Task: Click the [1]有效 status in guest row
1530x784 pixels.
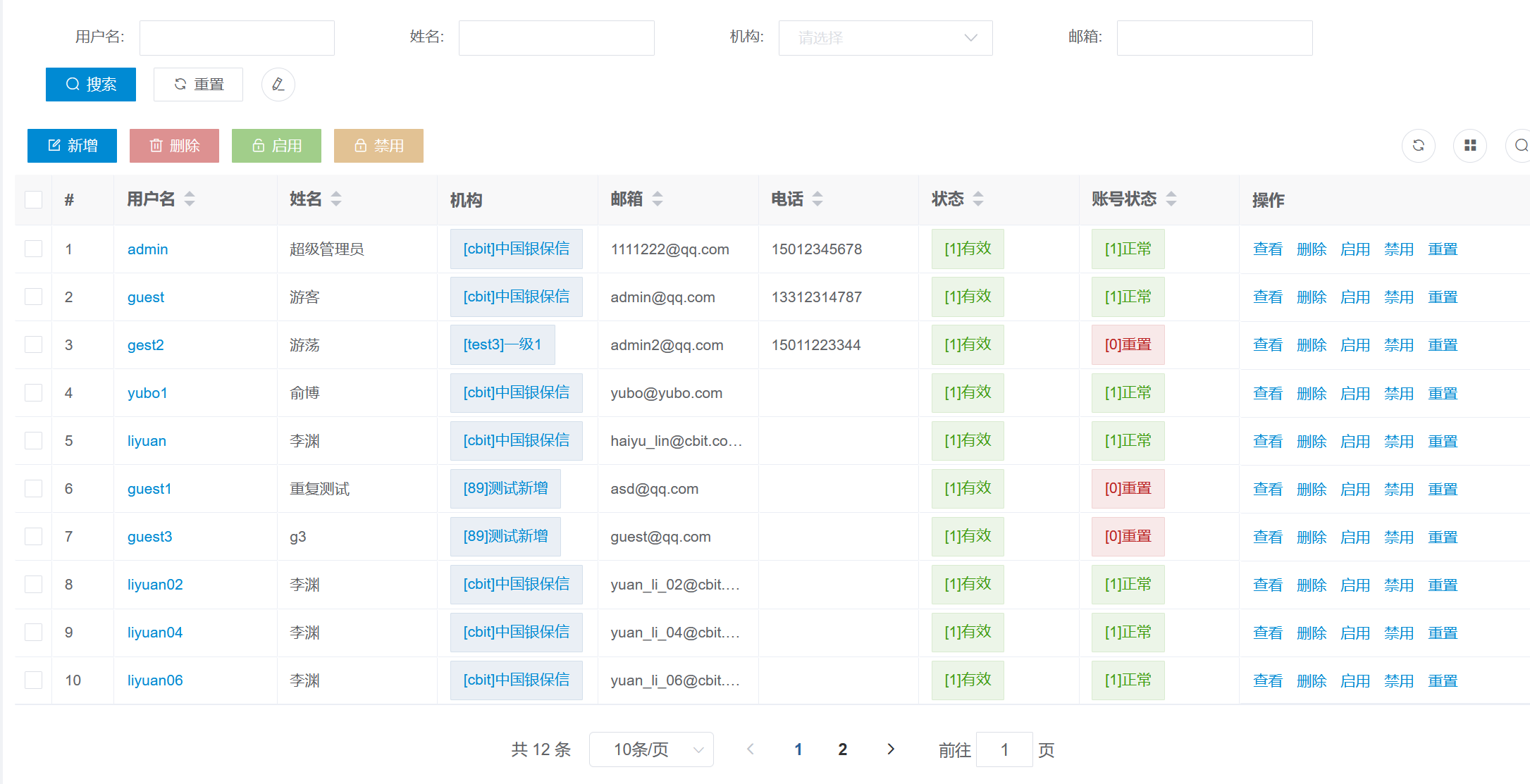Action: click(x=968, y=297)
